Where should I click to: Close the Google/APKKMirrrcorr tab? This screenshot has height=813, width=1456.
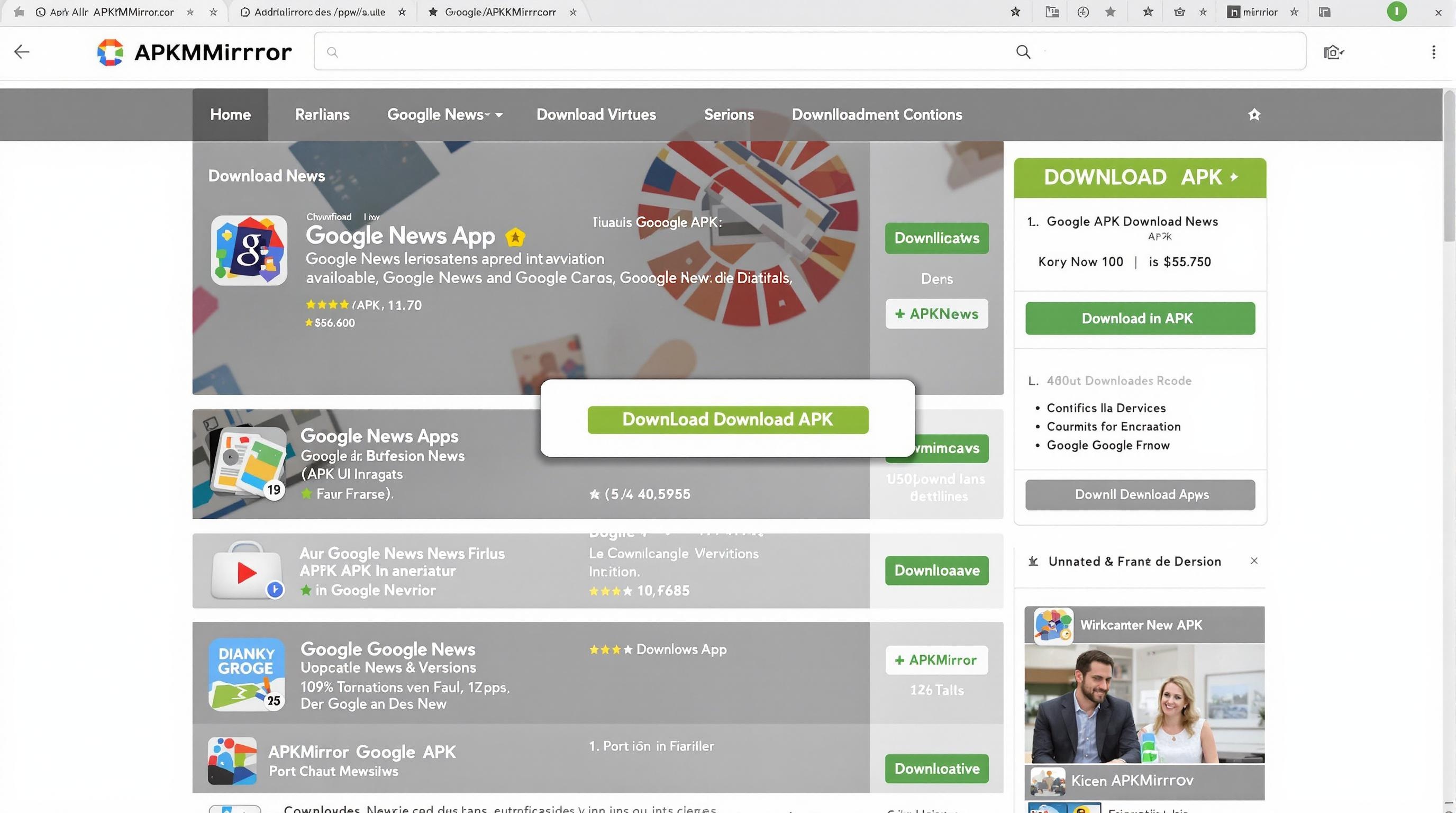(572, 12)
